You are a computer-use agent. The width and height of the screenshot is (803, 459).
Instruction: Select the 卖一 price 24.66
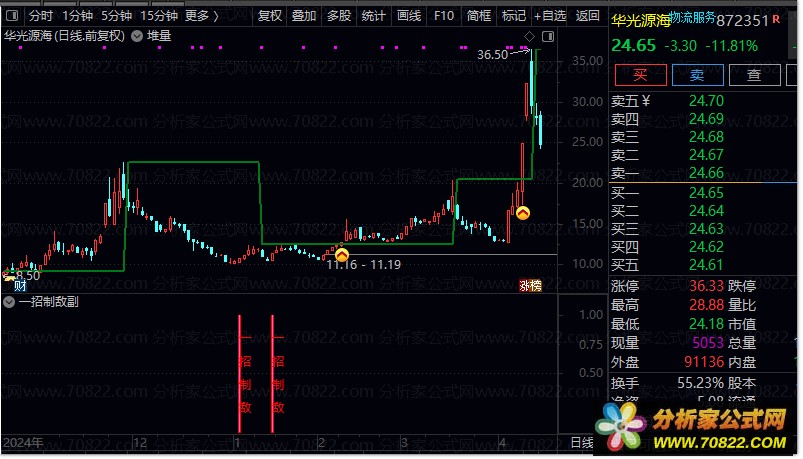(706, 173)
